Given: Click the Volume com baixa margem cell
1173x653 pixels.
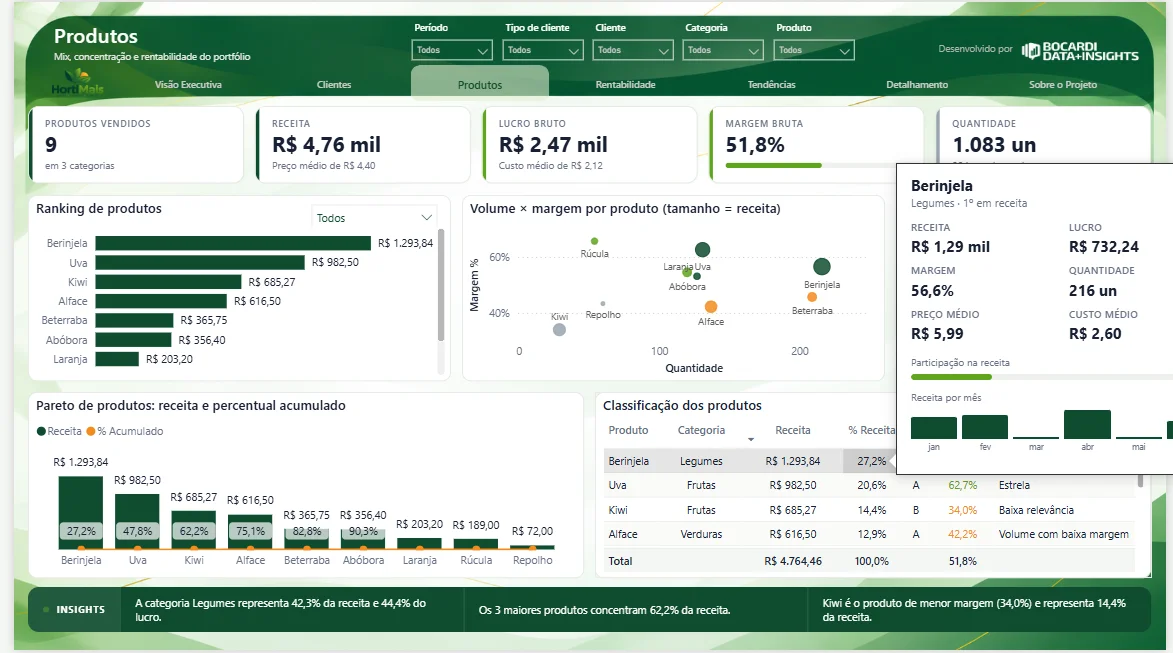Looking at the screenshot, I should click(x=1063, y=534).
